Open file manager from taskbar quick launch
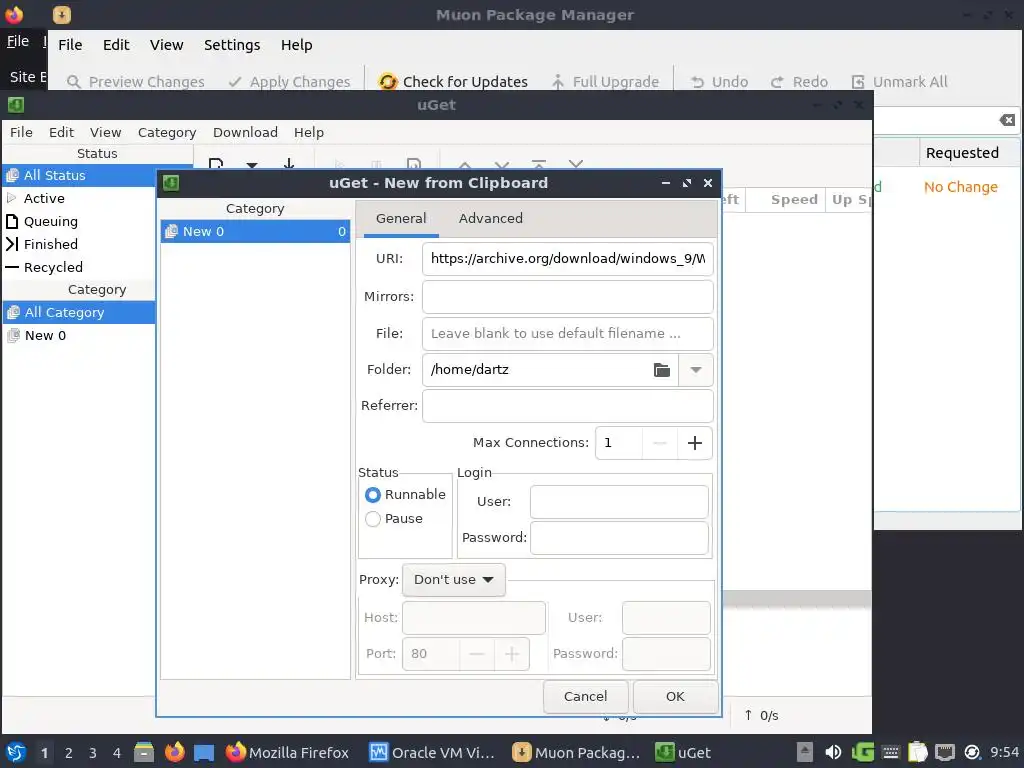The height and width of the screenshot is (768, 1024). pyautogui.click(x=144, y=752)
